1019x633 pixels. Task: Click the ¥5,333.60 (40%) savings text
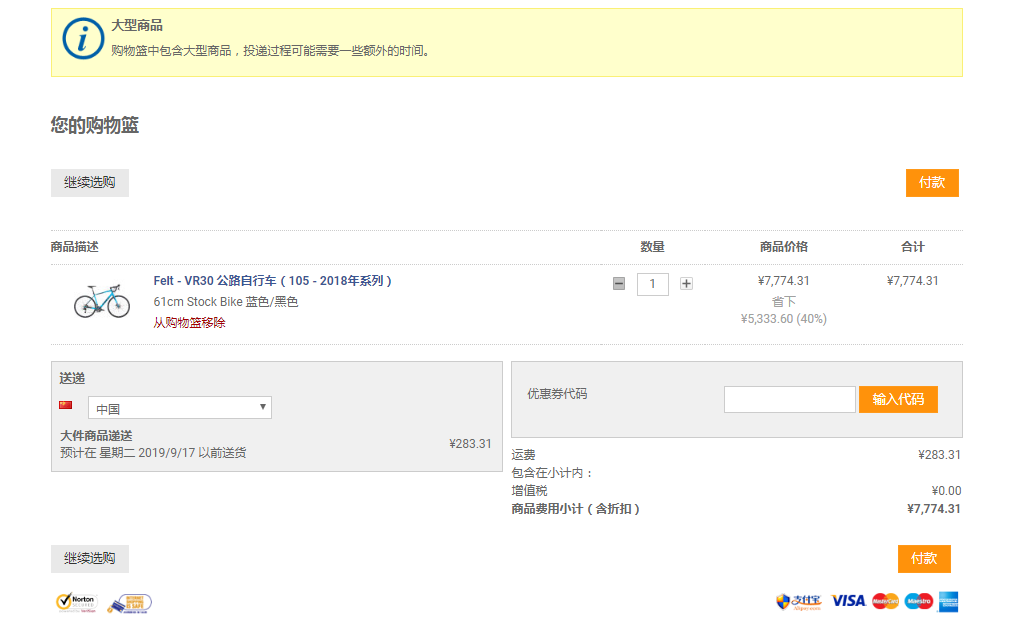pos(784,319)
